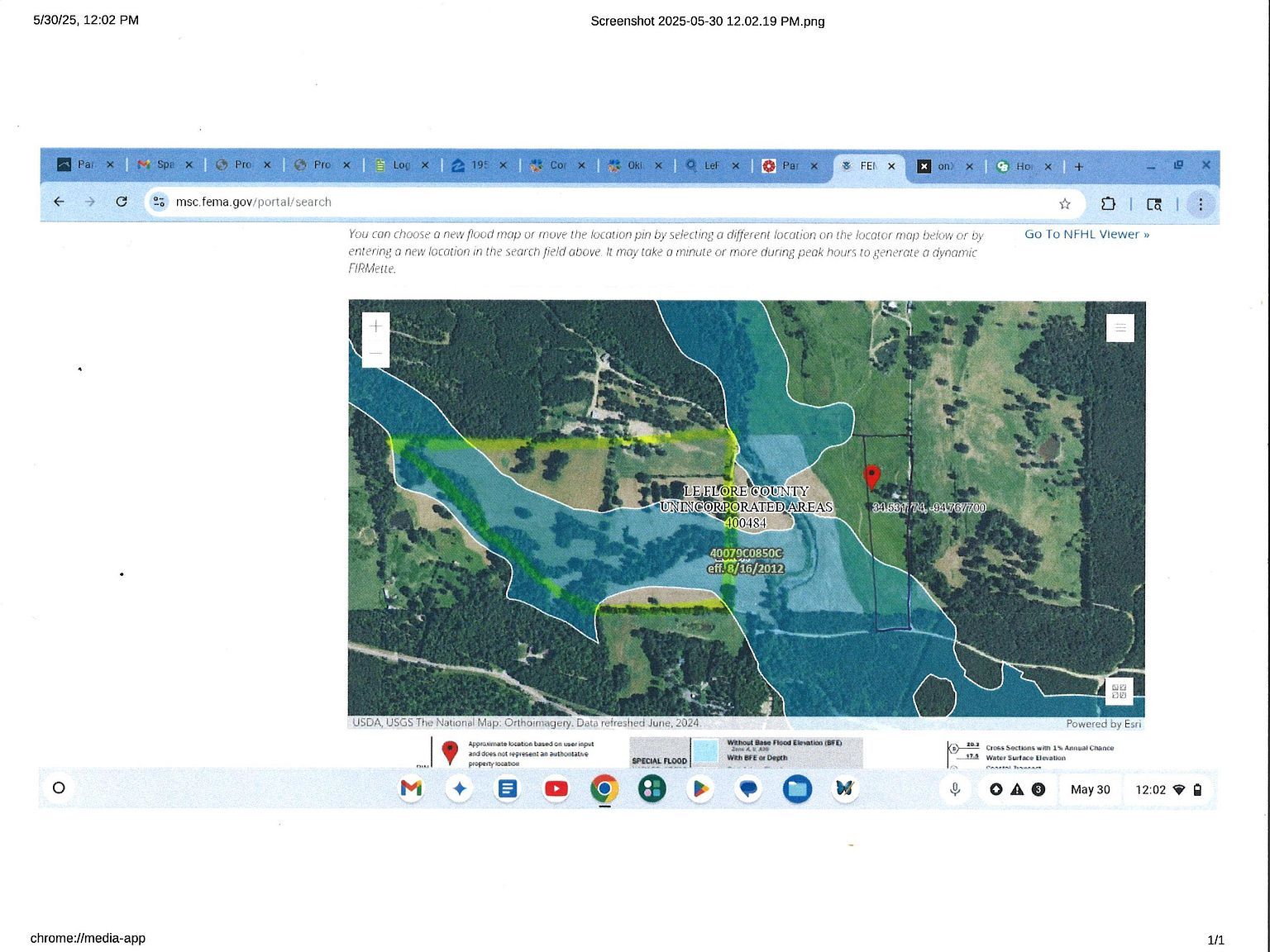The height and width of the screenshot is (952, 1270).
Task: Open the browser extensions puzzle icon
Action: (1108, 203)
